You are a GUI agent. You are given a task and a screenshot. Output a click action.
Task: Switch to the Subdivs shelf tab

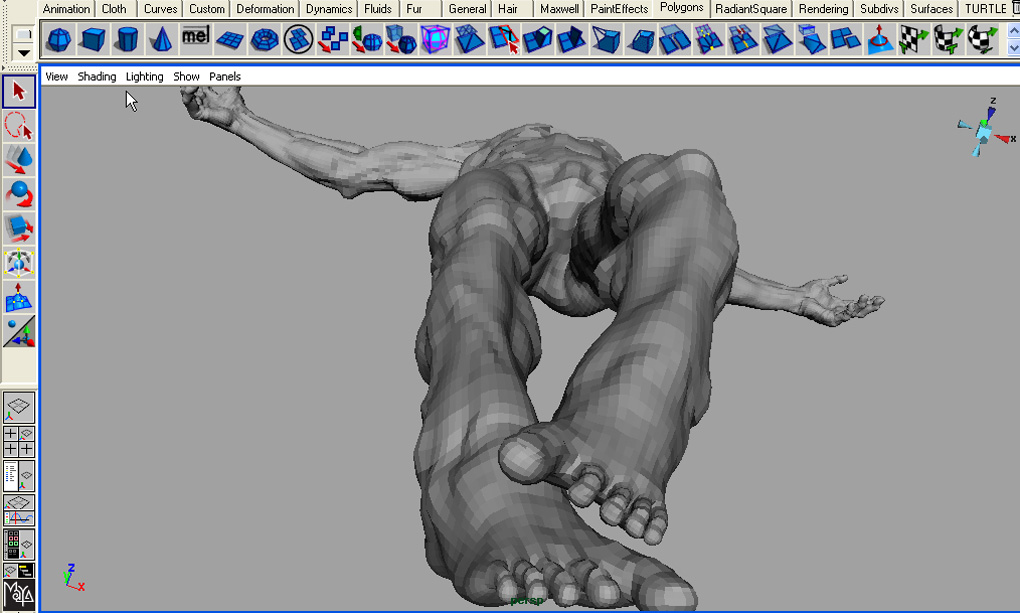point(879,8)
